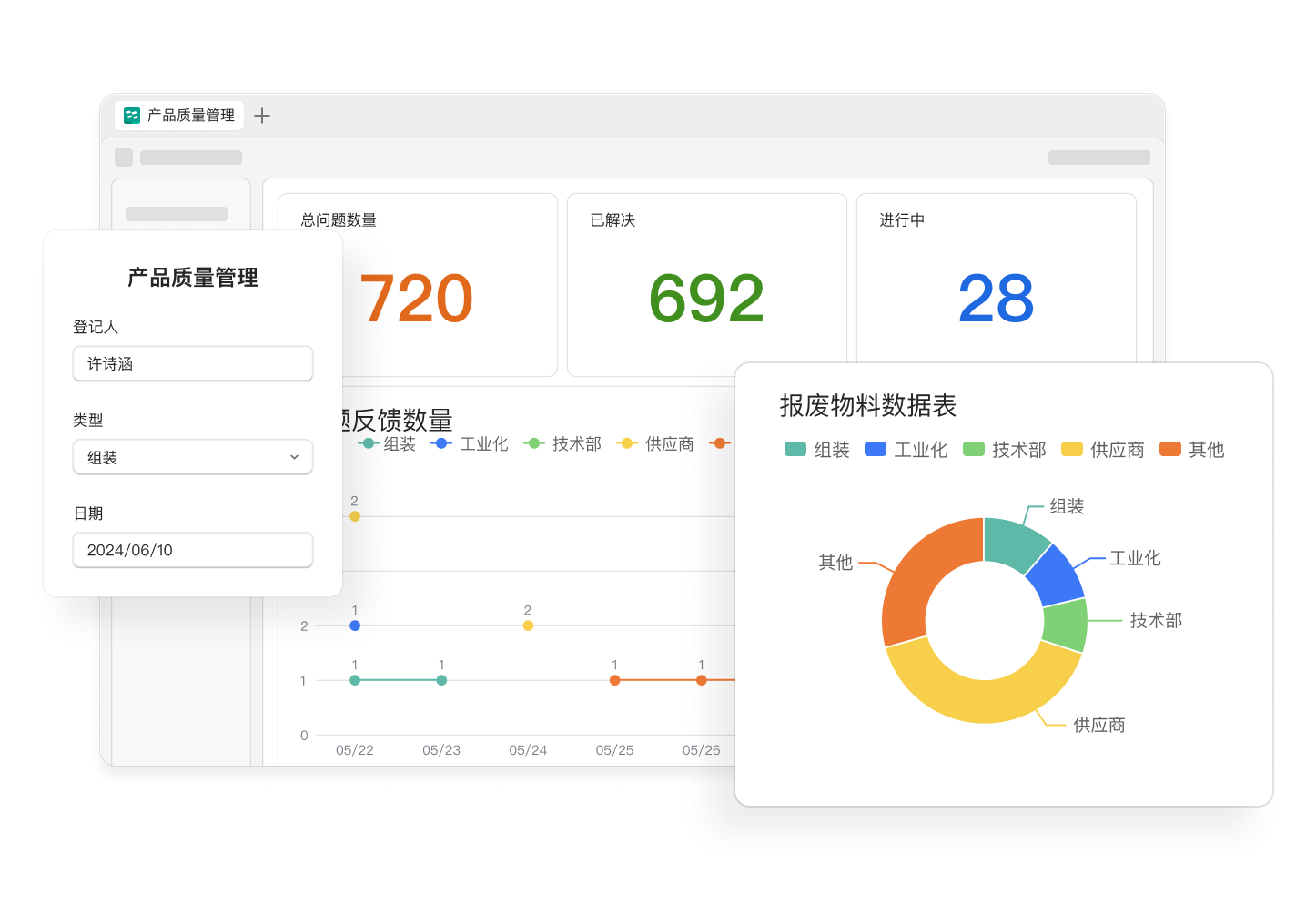Click the chevron arrow in the 类型 field
The width and height of the screenshot is (1316, 915).
click(x=294, y=457)
